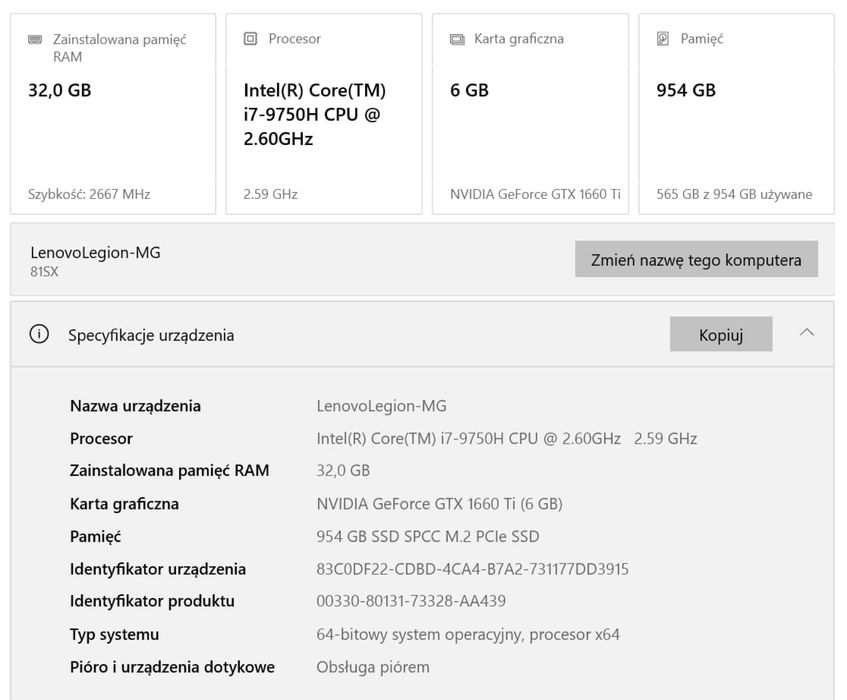Screen dimensions: 847x700
Task: Select the Intel(R) Core(TM) i7-9750H card heading
Action: click(315, 115)
